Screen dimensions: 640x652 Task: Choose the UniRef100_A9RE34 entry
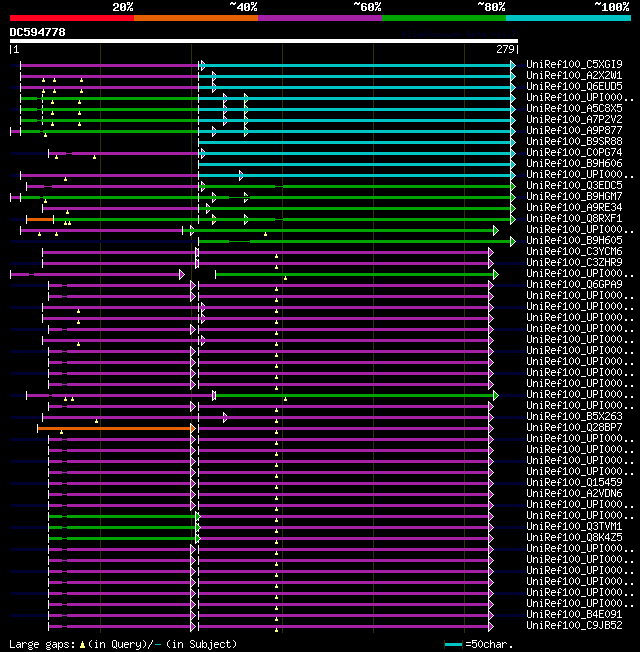[x=574, y=207]
